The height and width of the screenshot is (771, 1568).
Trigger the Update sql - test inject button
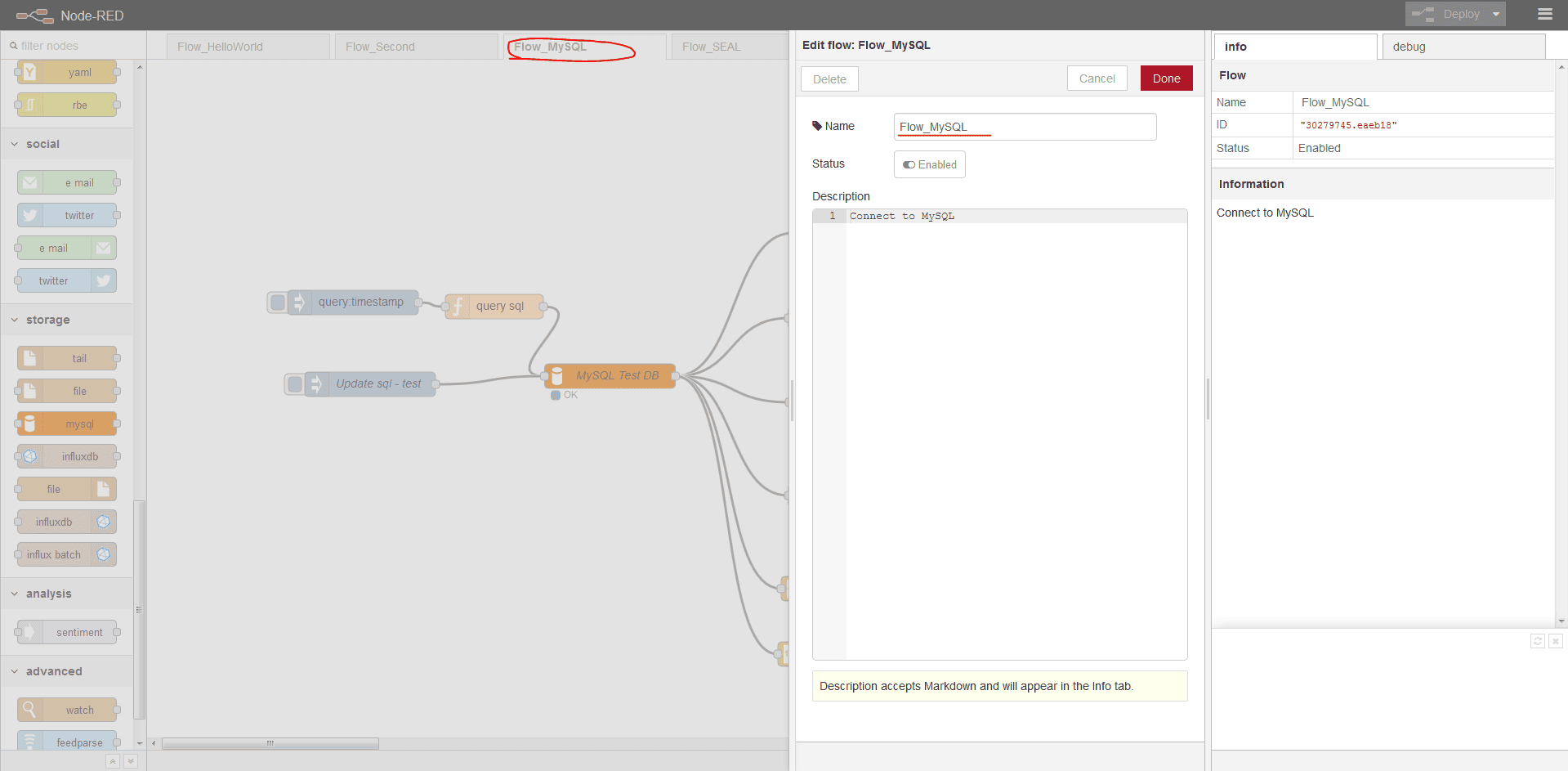(295, 383)
